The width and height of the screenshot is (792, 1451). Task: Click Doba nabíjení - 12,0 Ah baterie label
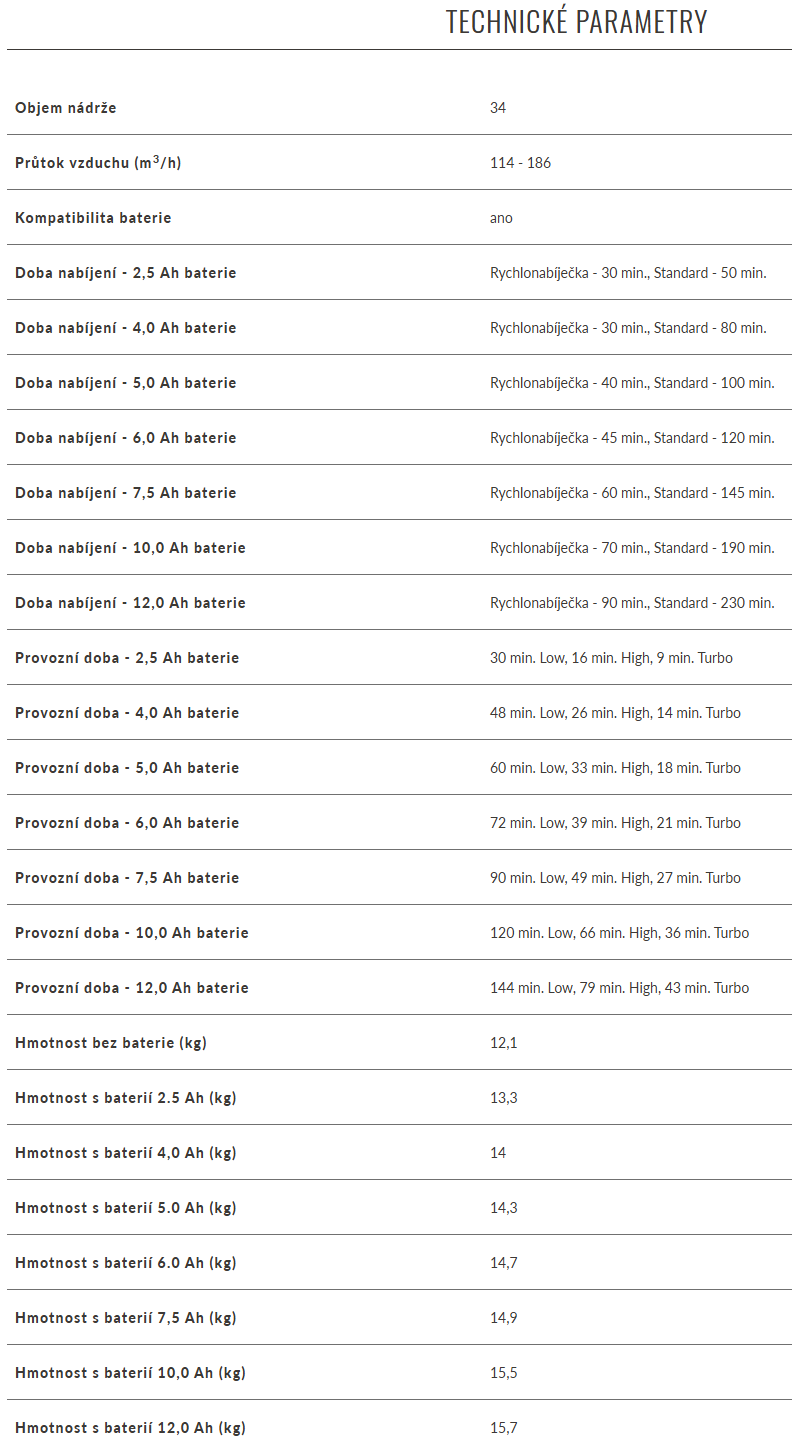(130, 603)
